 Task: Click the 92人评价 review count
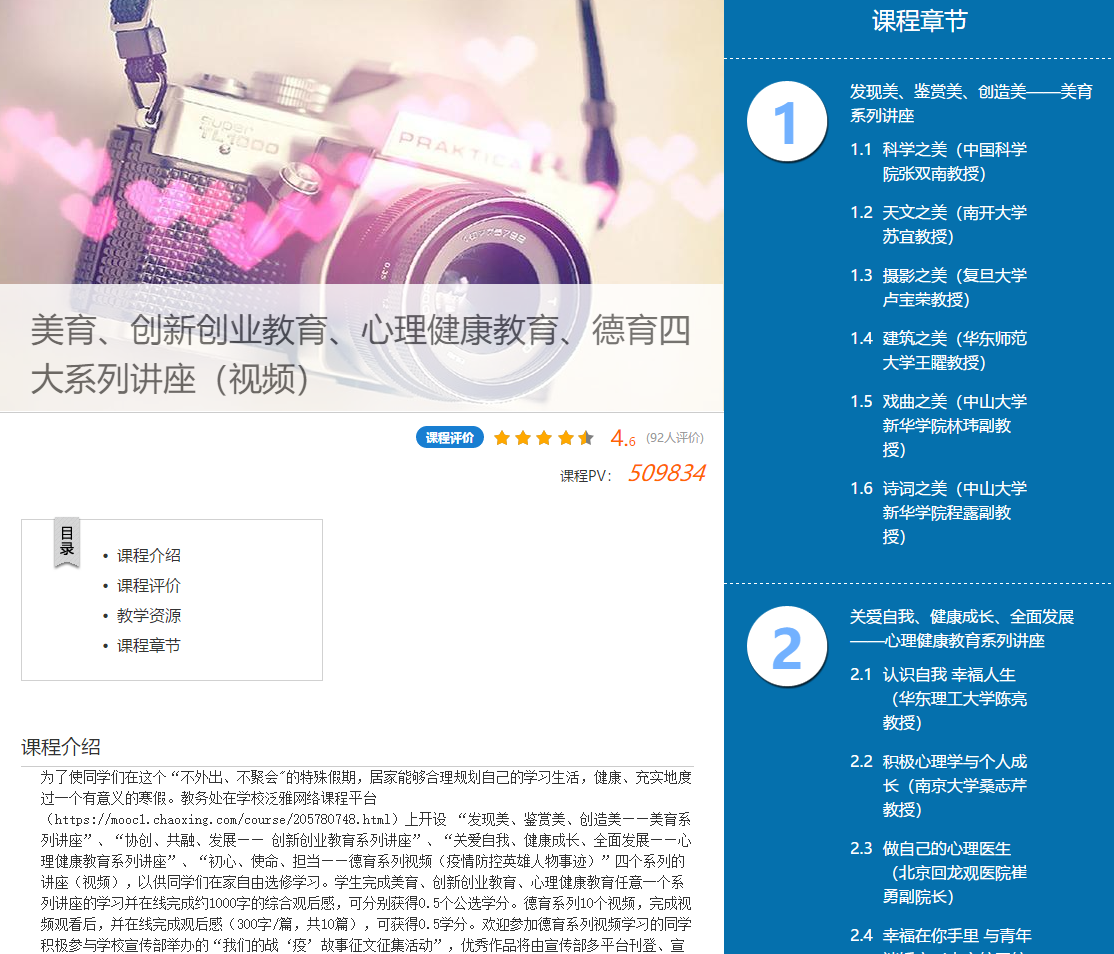[675, 438]
